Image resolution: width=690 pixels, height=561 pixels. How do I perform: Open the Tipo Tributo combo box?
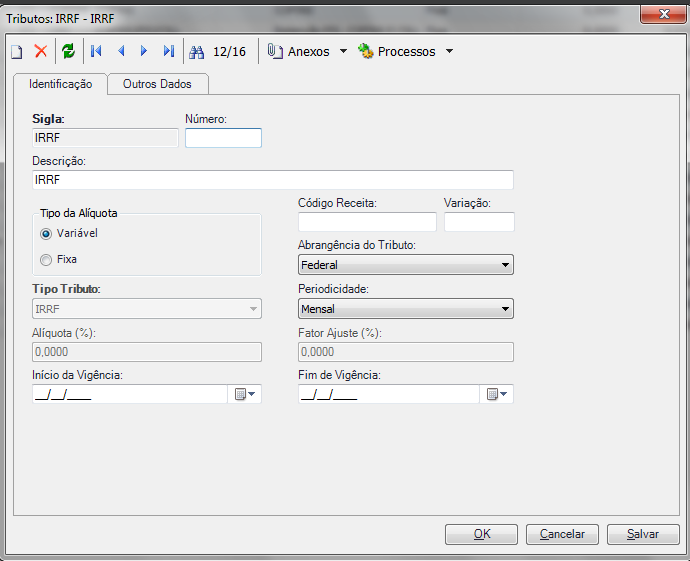tap(147, 309)
